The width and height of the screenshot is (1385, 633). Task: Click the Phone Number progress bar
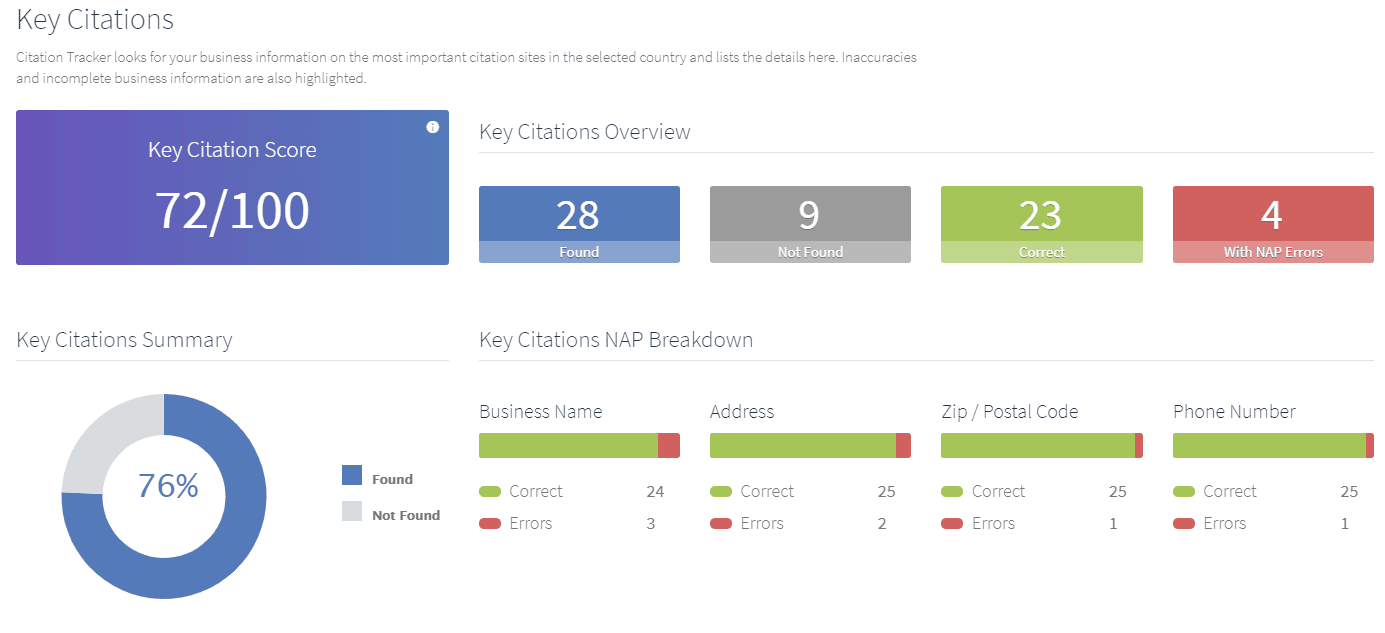point(1273,446)
